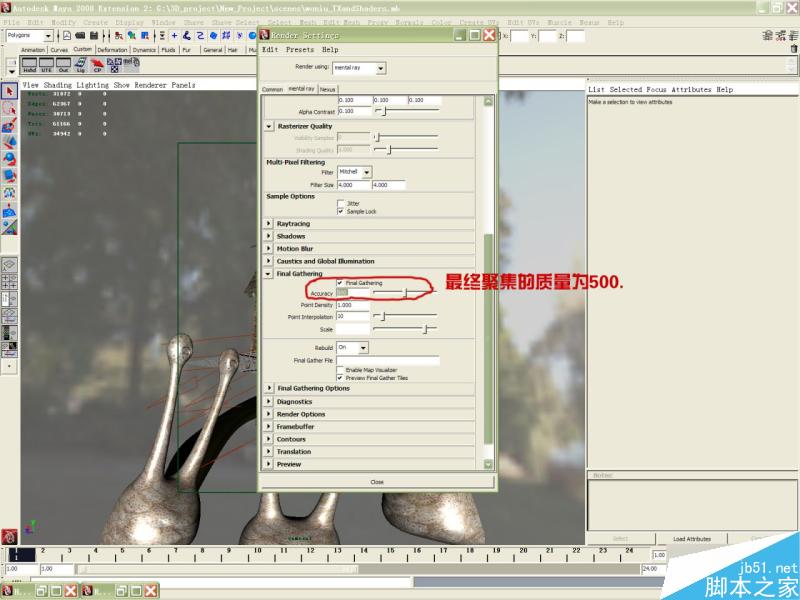Image resolution: width=800 pixels, height=600 pixels.
Task: Click the CP shelf icon
Action: pyautogui.click(x=97, y=65)
